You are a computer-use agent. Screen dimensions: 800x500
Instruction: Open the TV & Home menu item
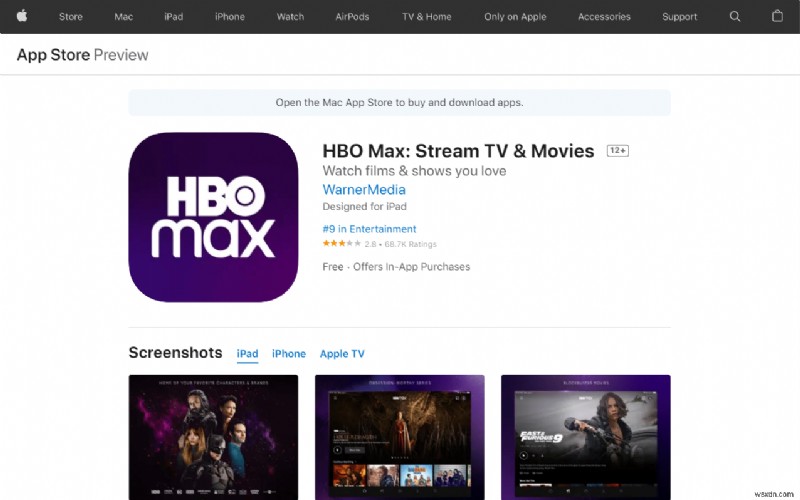pos(427,16)
